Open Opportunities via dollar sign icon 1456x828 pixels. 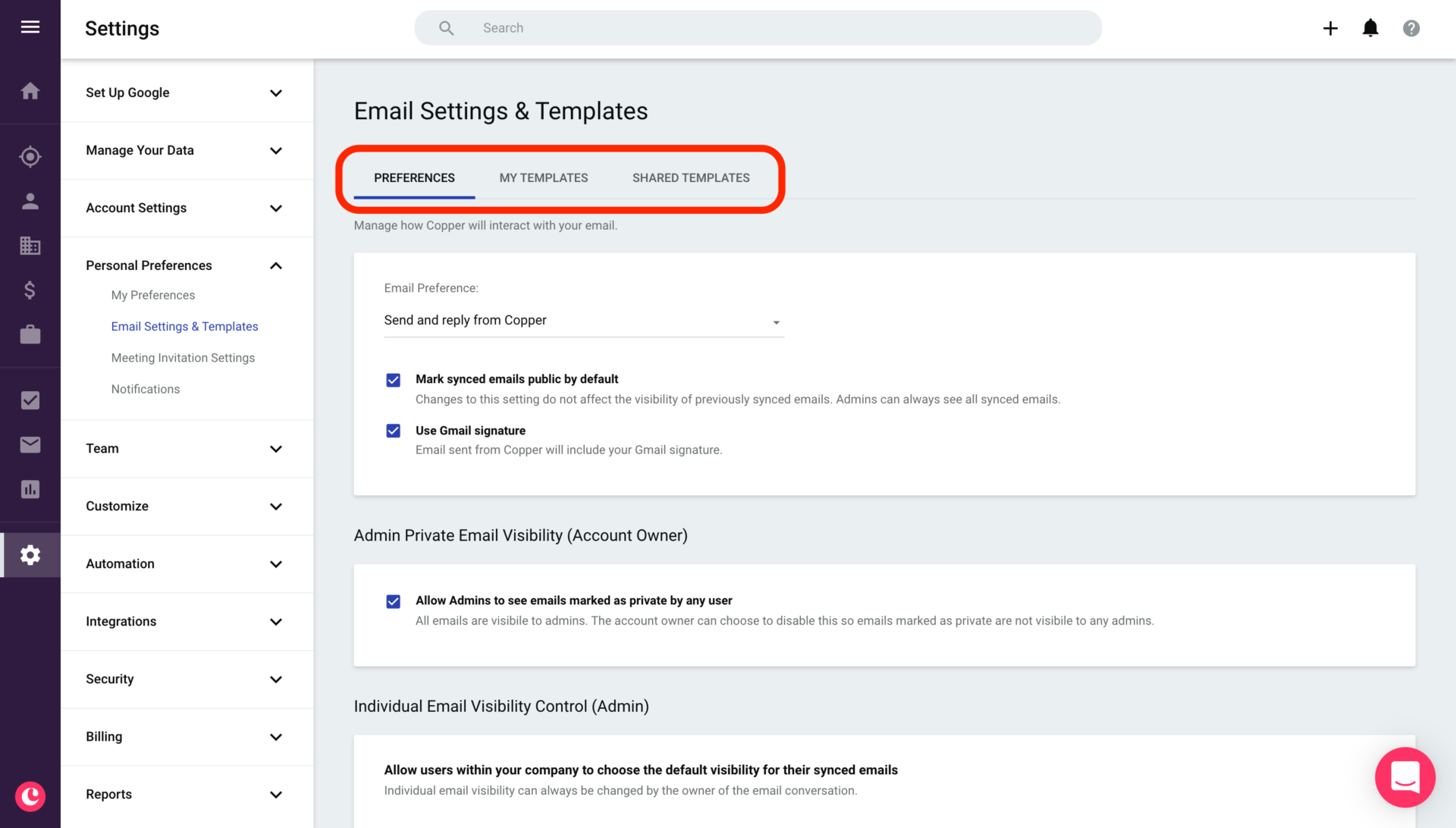[x=30, y=290]
